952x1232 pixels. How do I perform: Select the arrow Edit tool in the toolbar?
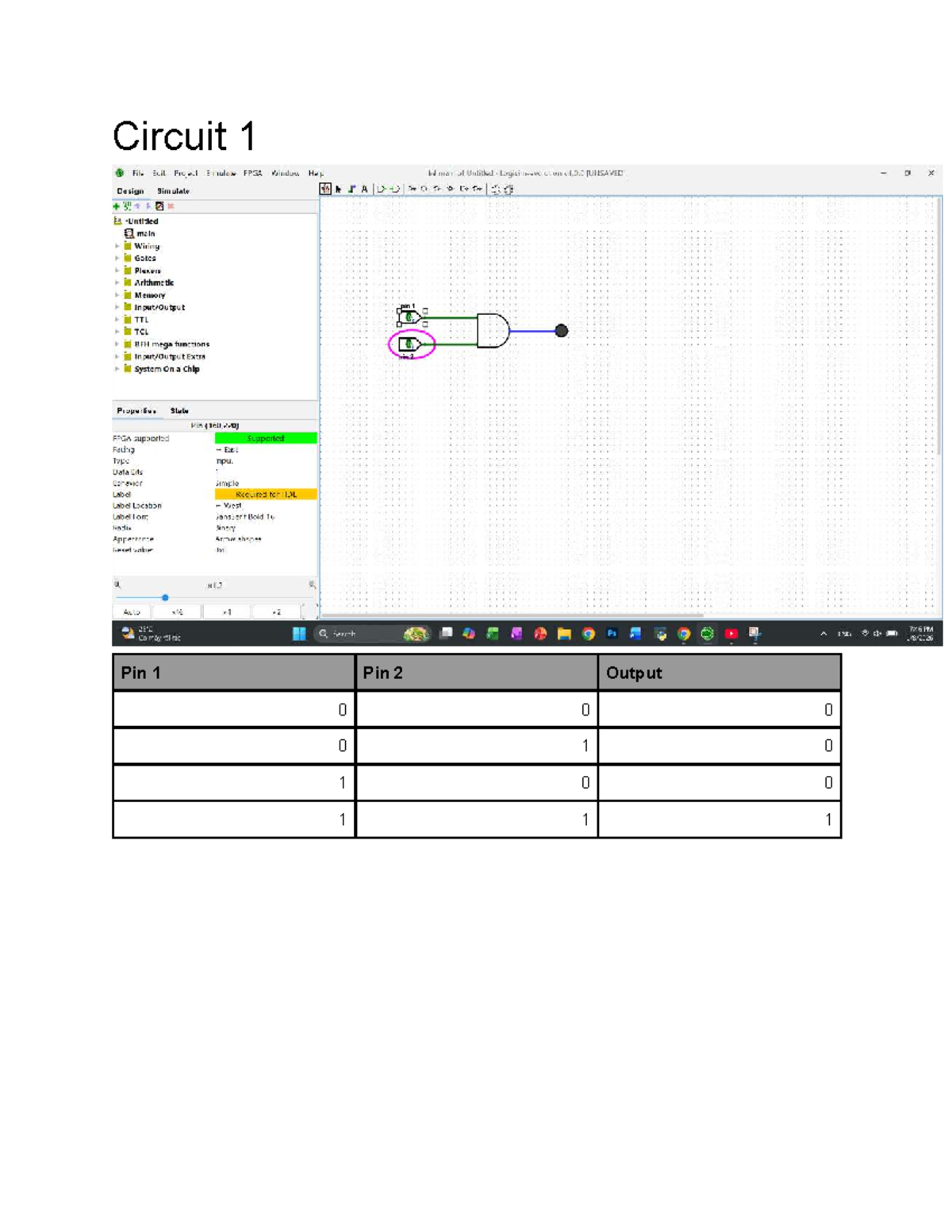click(339, 189)
